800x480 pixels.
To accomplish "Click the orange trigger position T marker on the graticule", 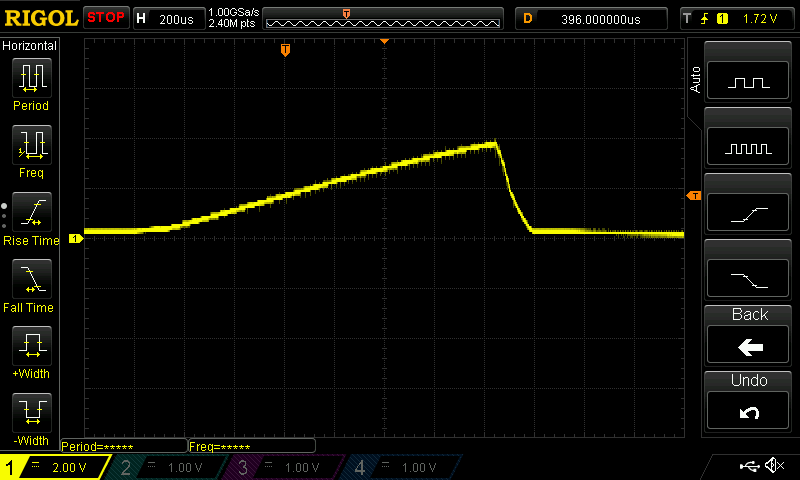I will pyautogui.click(x=285, y=50).
